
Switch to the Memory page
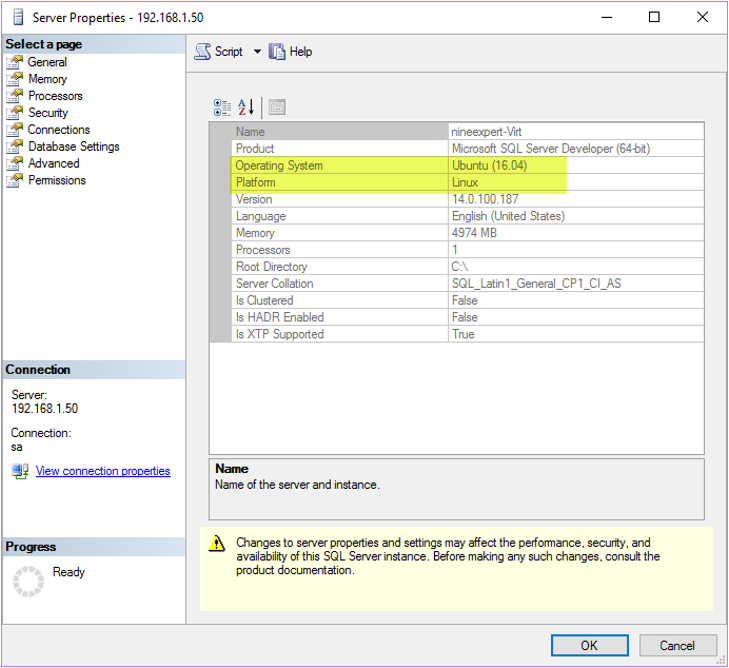click(47, 79)
